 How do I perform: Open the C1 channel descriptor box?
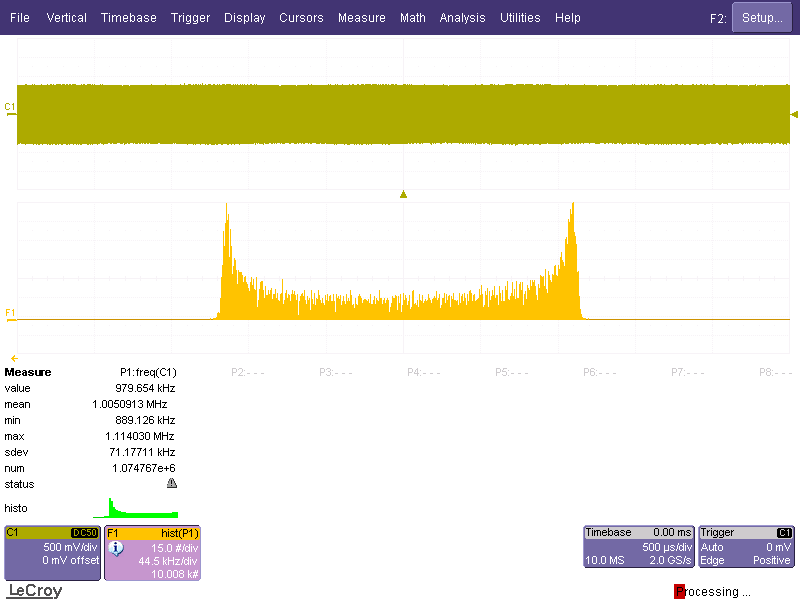(53, 553)
